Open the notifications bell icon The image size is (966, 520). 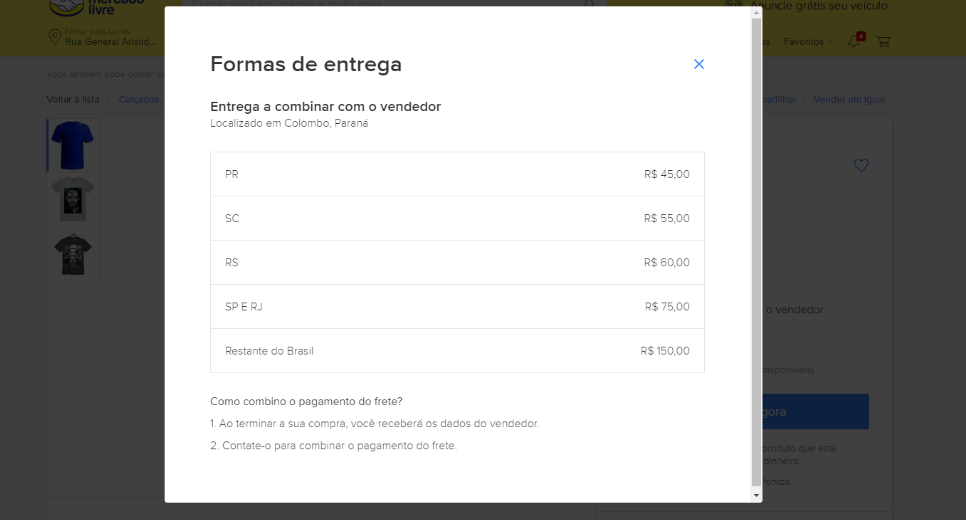click(855, 41)
